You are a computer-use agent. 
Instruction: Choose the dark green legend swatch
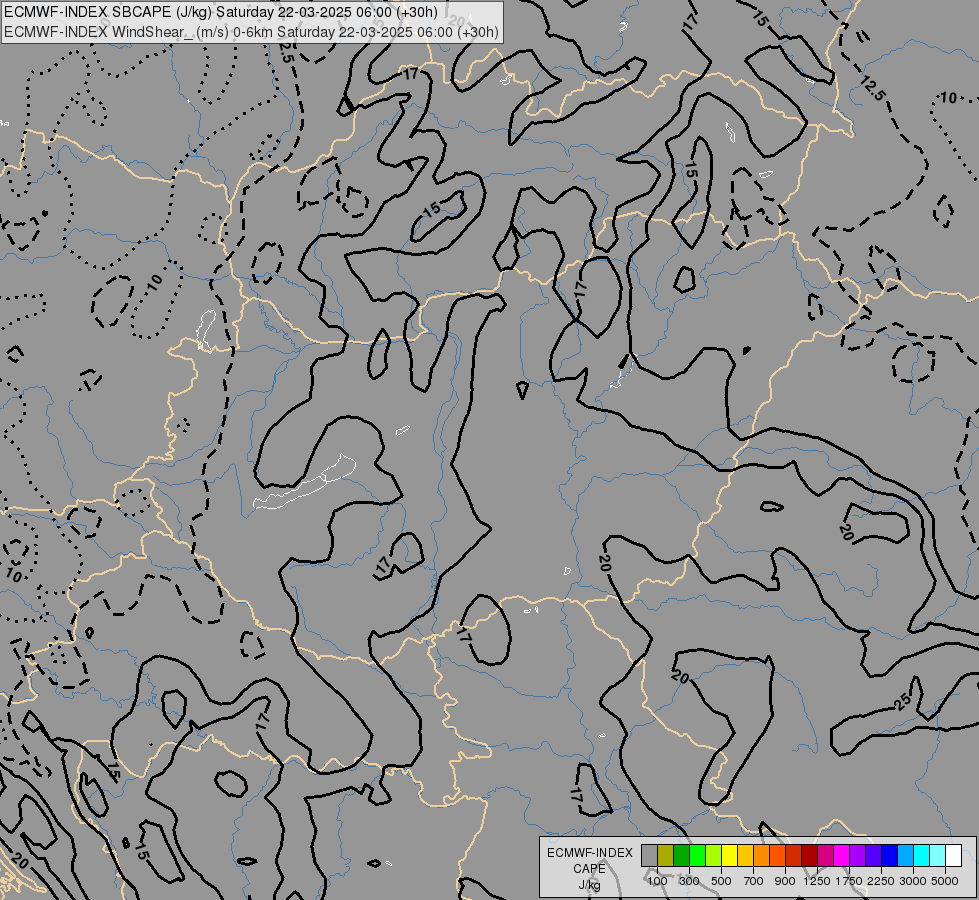tap(681, 856)
